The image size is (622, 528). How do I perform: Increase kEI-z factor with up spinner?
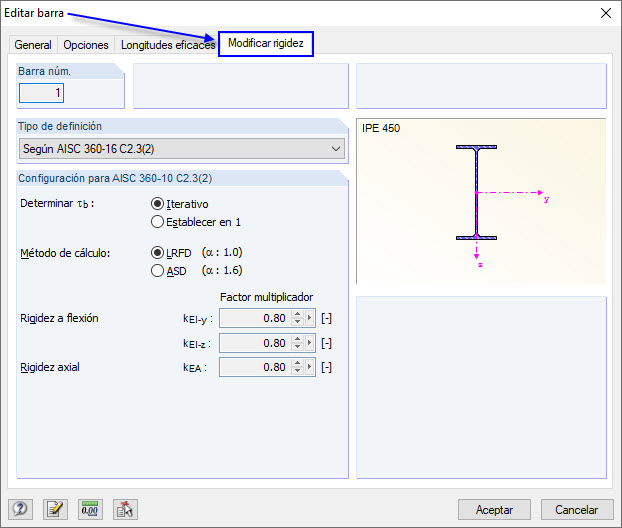click(298, 339)
